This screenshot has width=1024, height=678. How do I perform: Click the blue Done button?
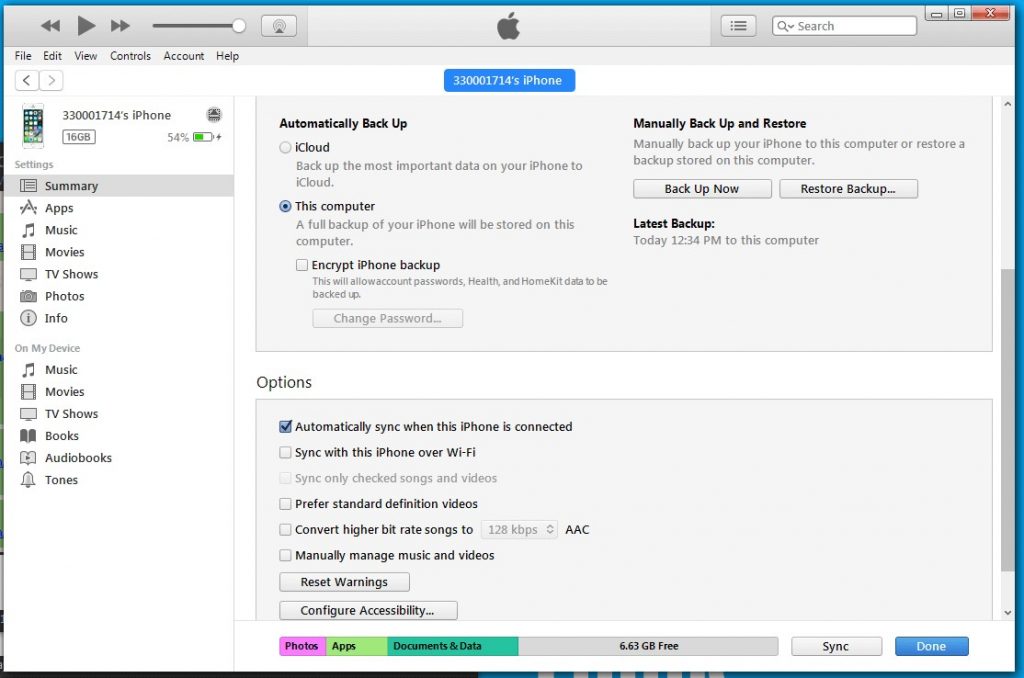pyautogui.click(x=931, y=647)
